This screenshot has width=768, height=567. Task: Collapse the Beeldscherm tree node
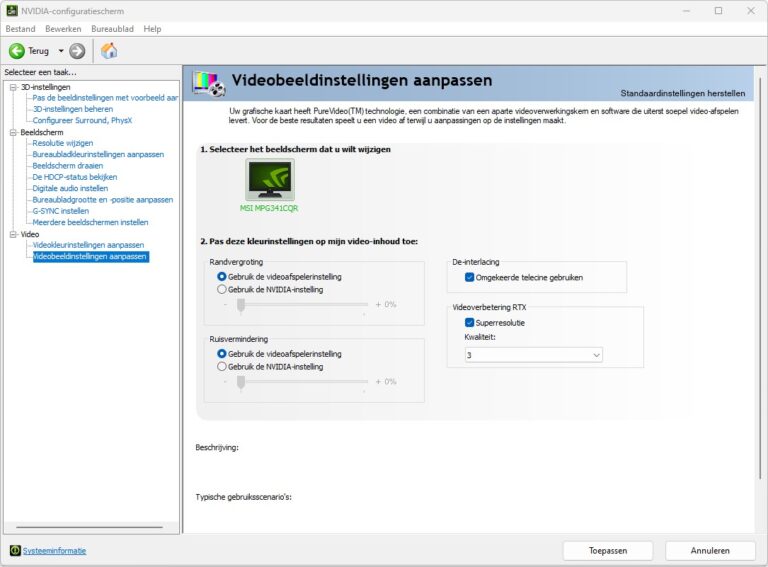[13, 132]
